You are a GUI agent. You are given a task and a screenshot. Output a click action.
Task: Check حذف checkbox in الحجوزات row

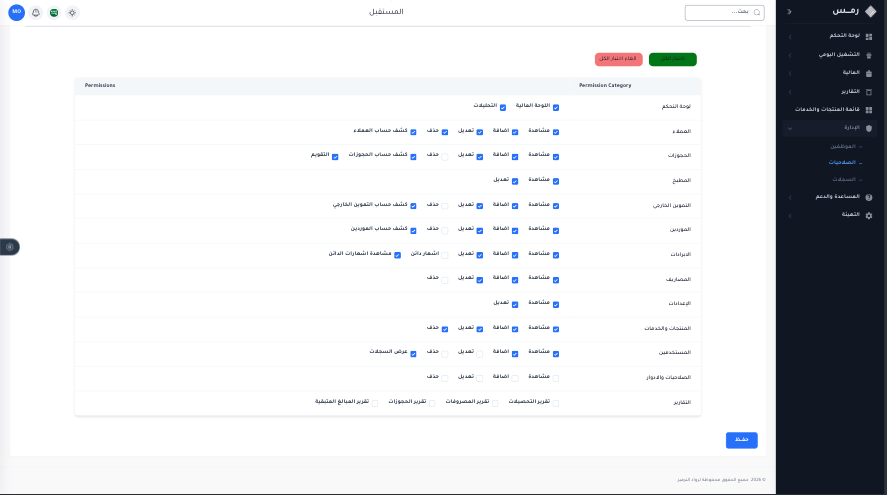pyautogui.click(x=445, y=157)
